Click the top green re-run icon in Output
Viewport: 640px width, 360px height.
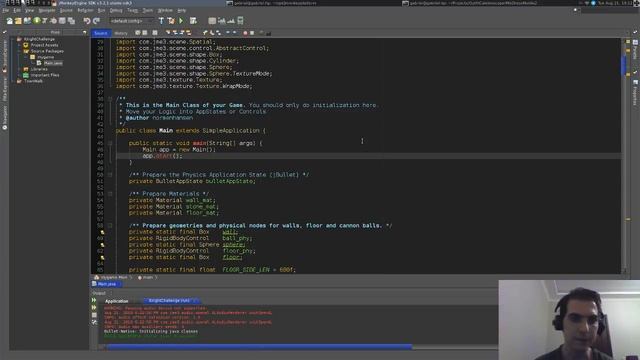pyautogui.click(x=94, y=300)
